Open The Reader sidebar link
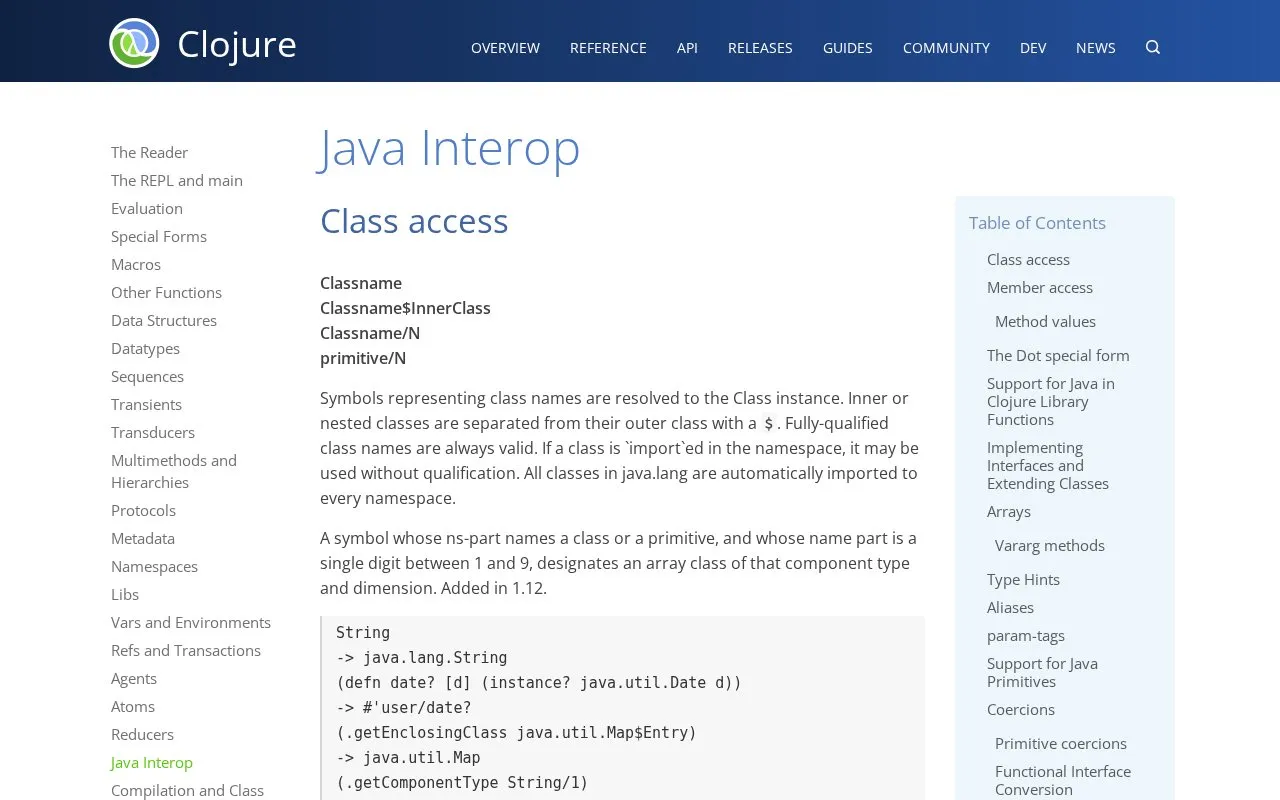Screen dimensions: 1280x800 click(149, 152)
